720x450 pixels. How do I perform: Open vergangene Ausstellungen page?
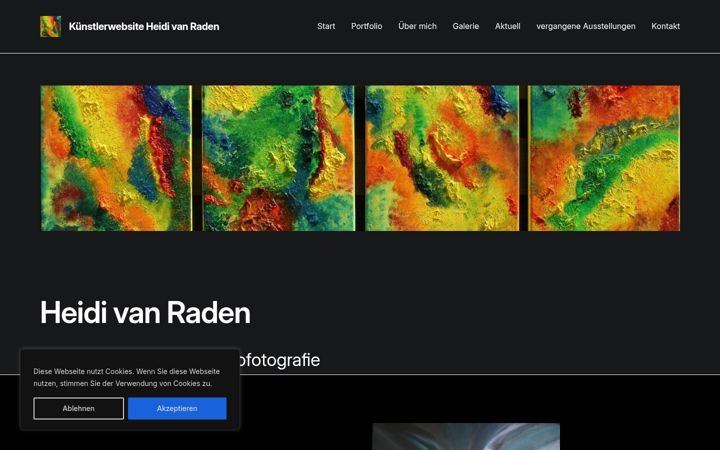coord(586,26)
